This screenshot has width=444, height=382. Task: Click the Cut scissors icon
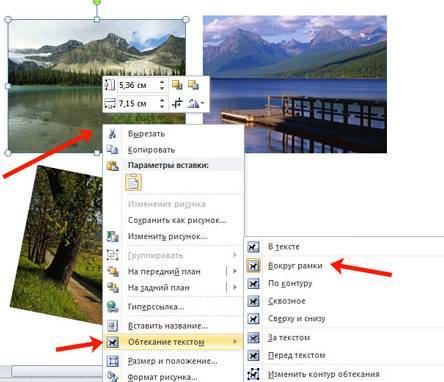(112, 134)
